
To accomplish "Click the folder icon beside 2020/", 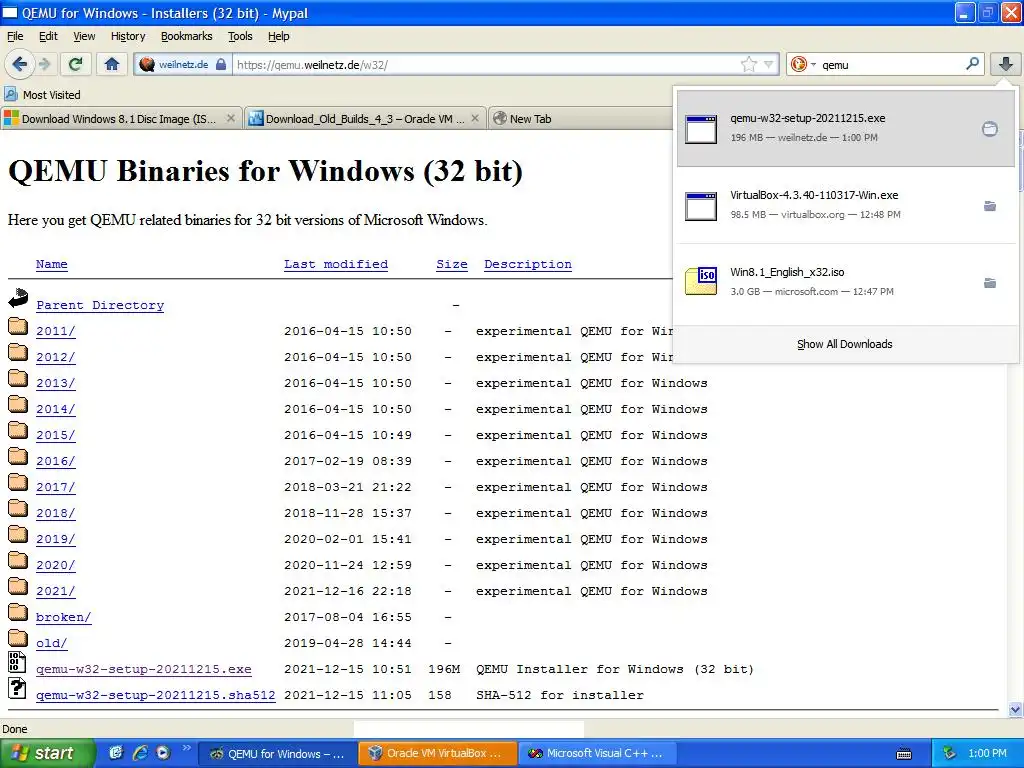I will click(x=18, y=560).
